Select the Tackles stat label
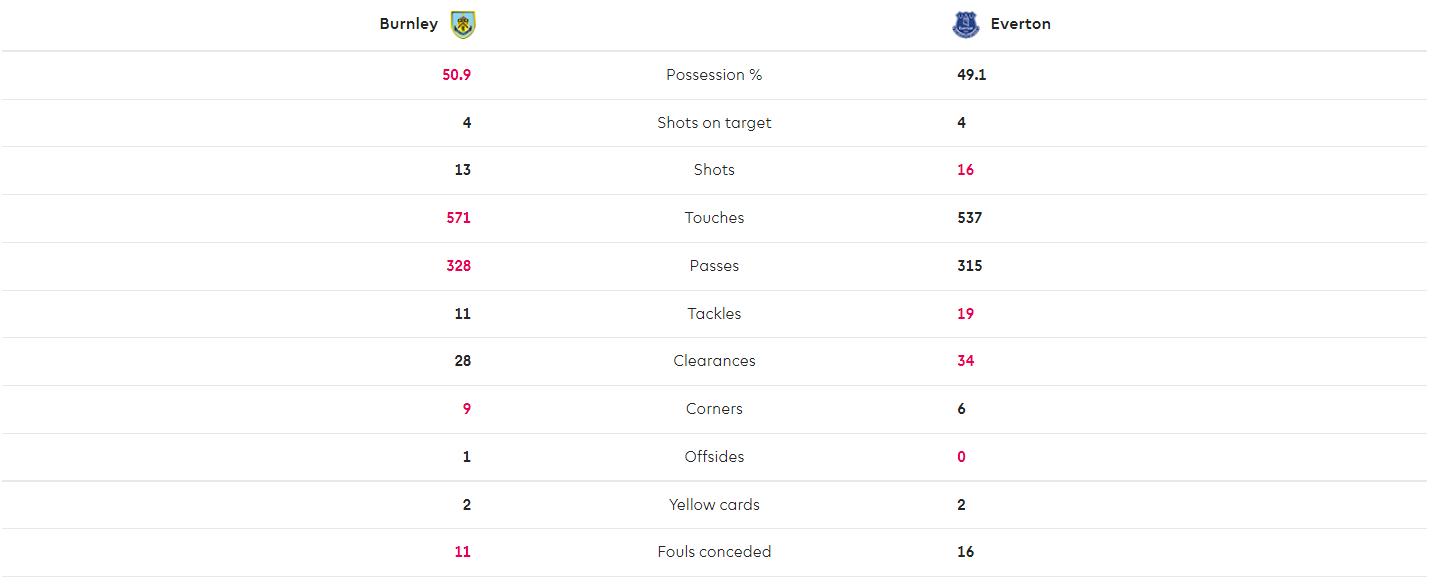 click(x=714, y=314)
